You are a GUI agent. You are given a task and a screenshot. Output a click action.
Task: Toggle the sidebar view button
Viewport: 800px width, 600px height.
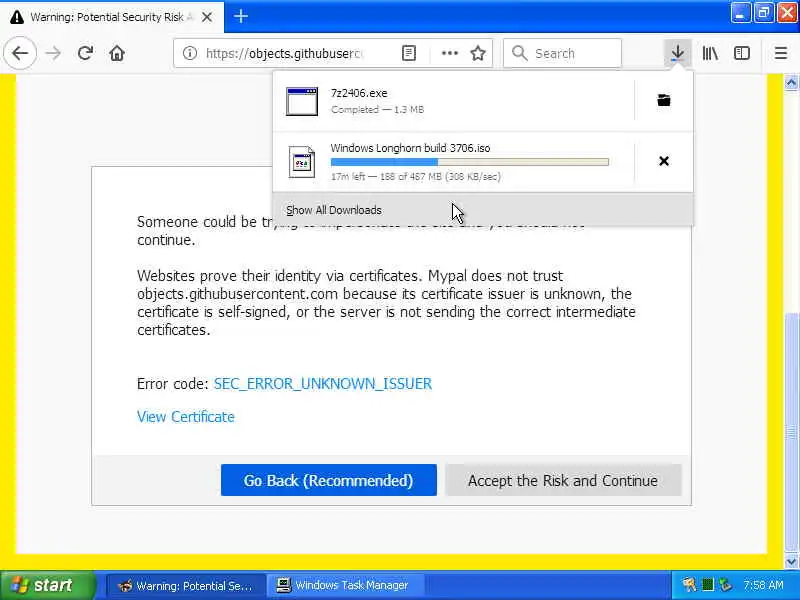tap(742, 53)
